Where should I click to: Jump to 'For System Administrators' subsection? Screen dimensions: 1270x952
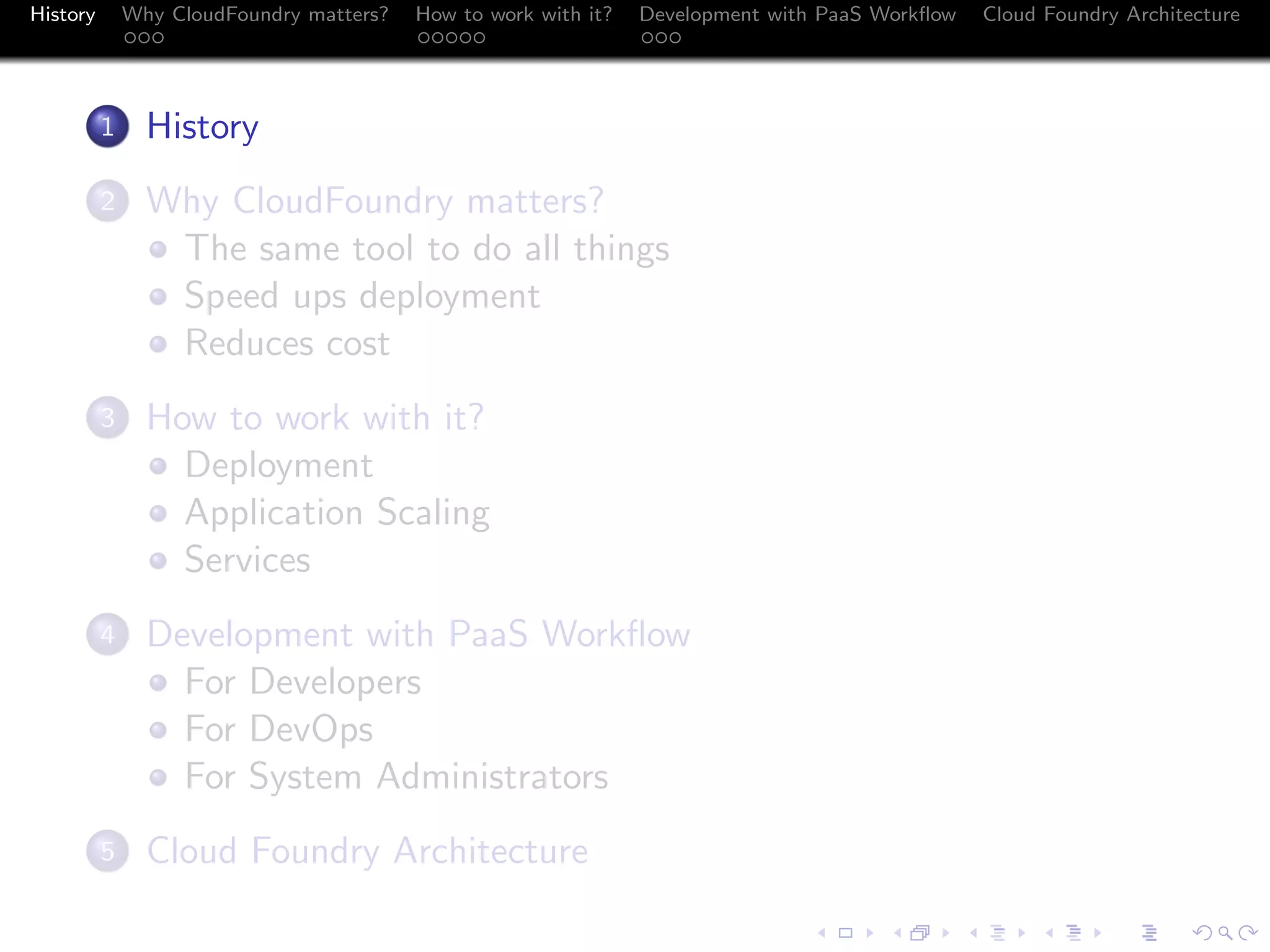tap(397, 777)
